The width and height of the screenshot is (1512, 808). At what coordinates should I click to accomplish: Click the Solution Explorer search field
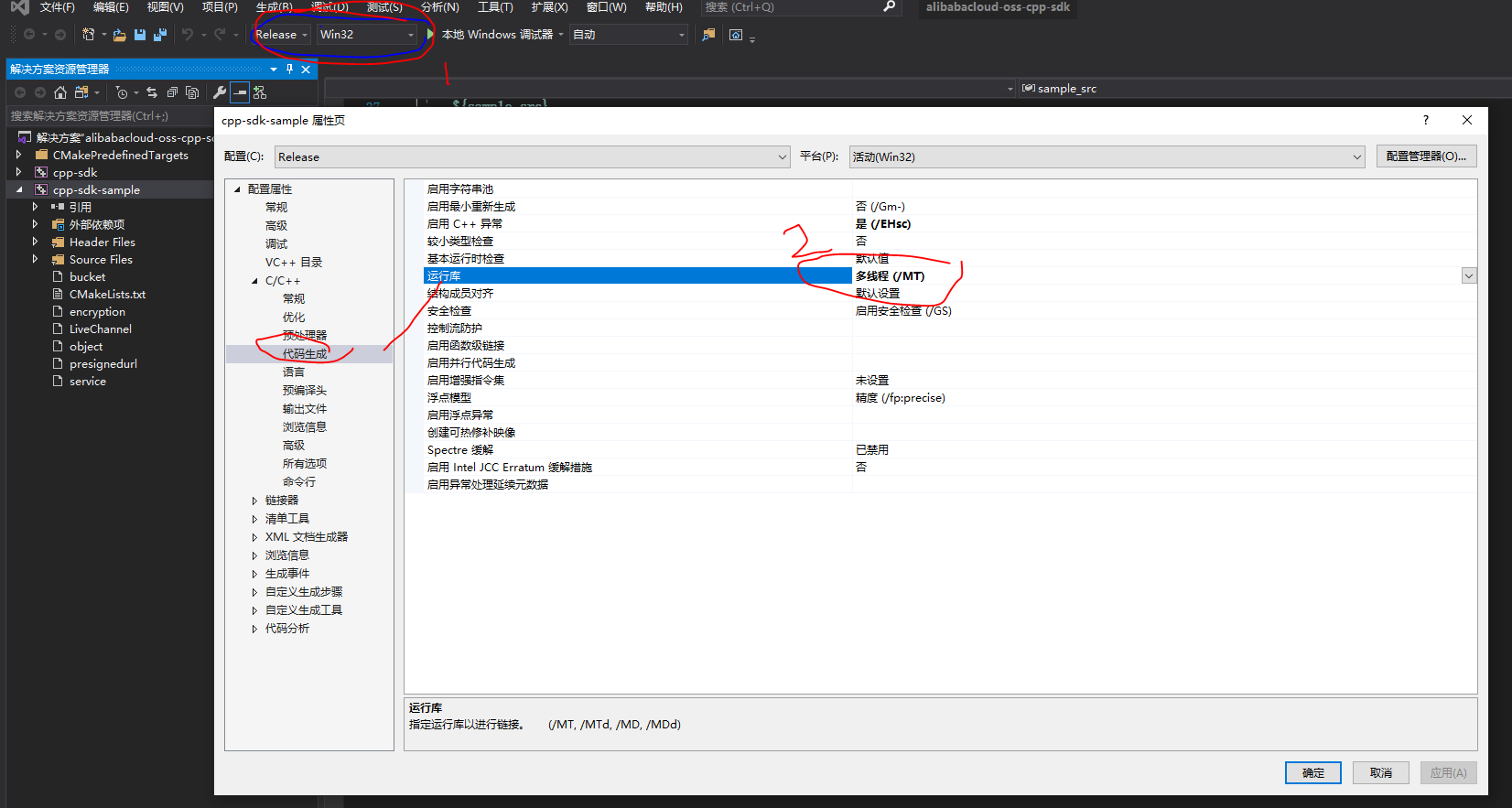point(110,116)
